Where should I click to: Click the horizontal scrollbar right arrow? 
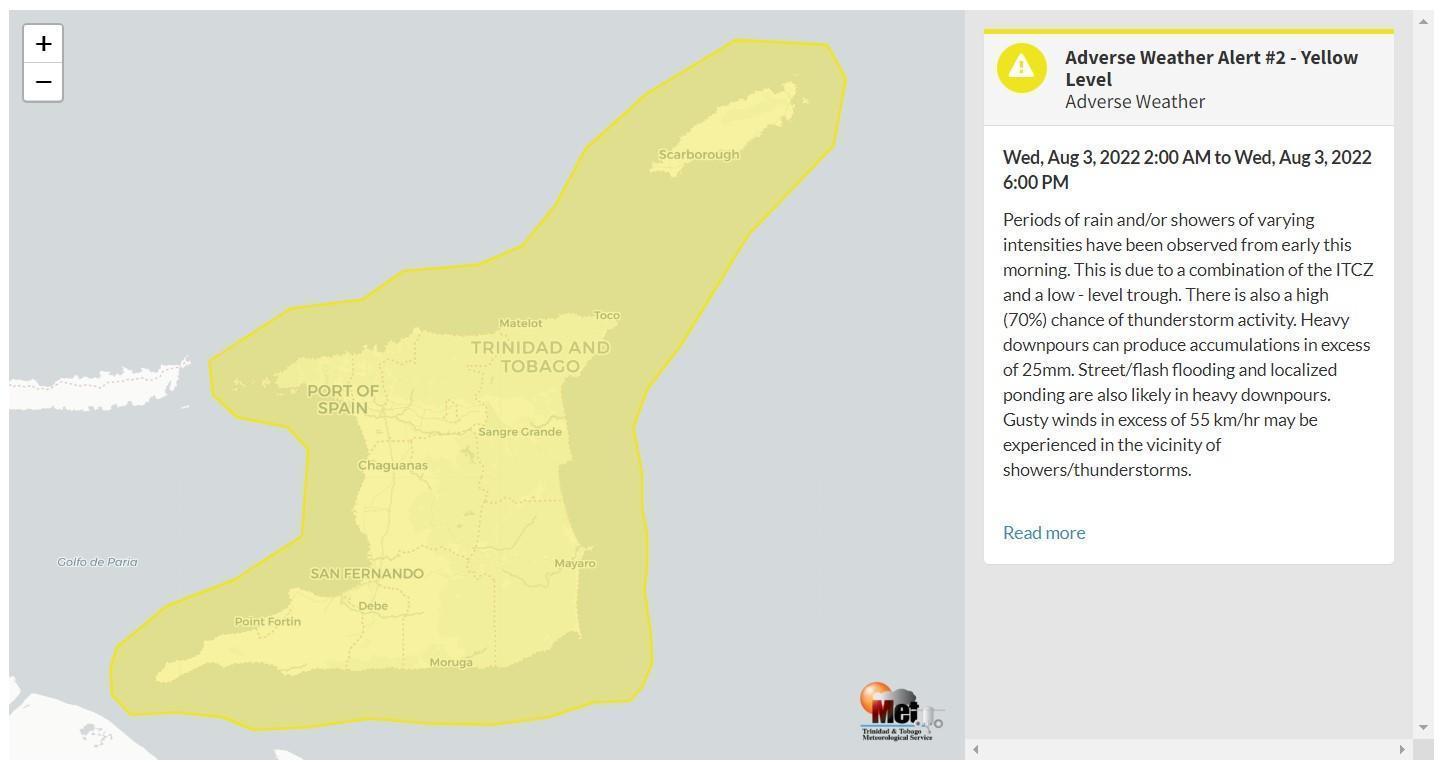(1402, 749)
